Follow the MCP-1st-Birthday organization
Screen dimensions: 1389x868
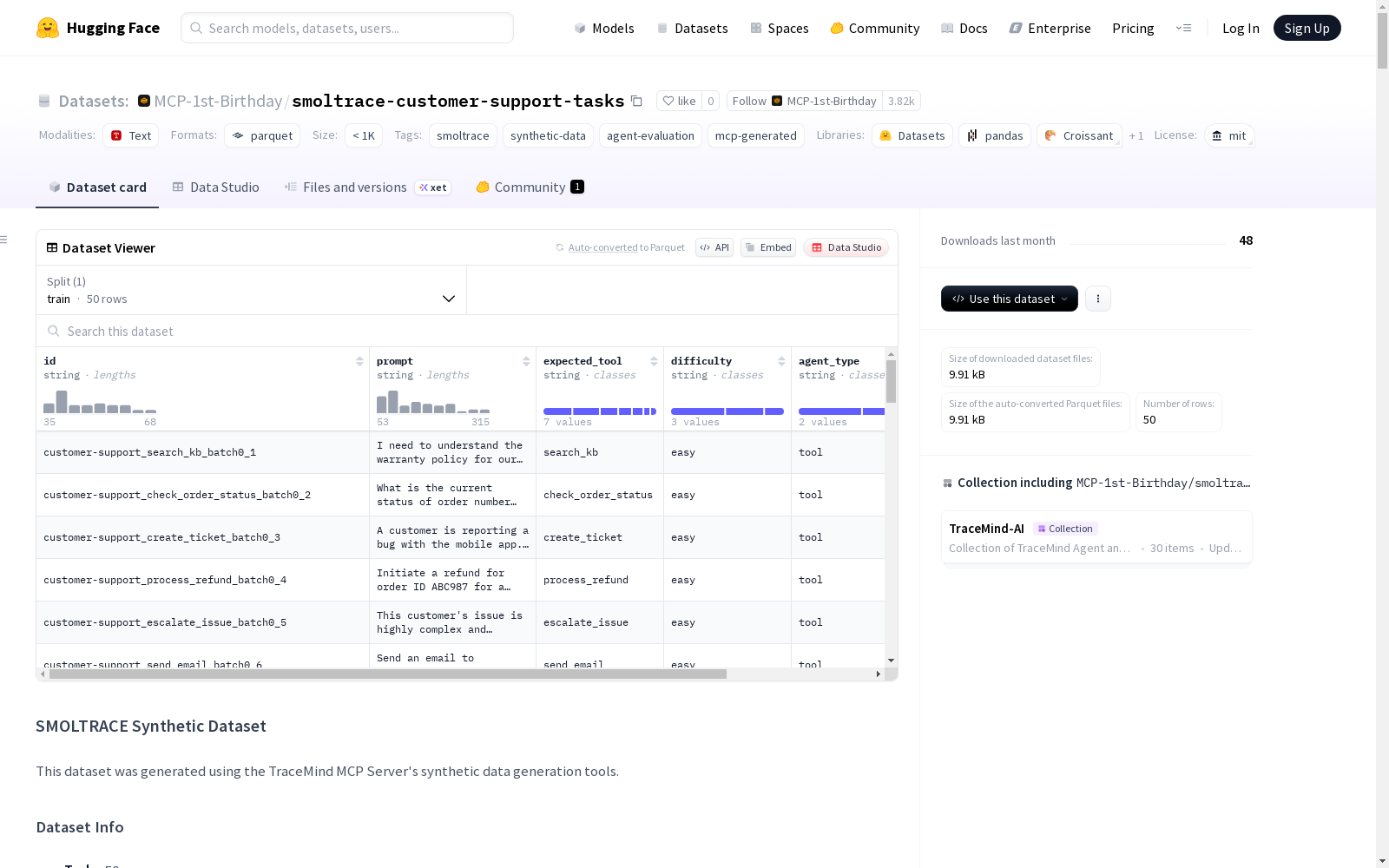[805, 101]
